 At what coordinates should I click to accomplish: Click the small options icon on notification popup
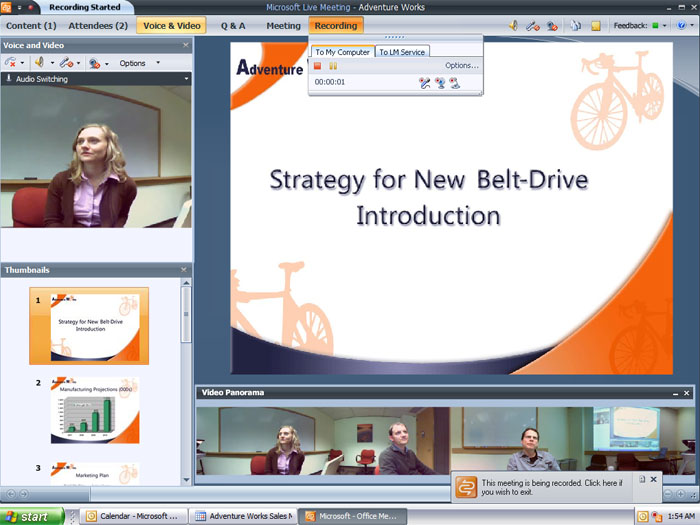coord(642,479)
